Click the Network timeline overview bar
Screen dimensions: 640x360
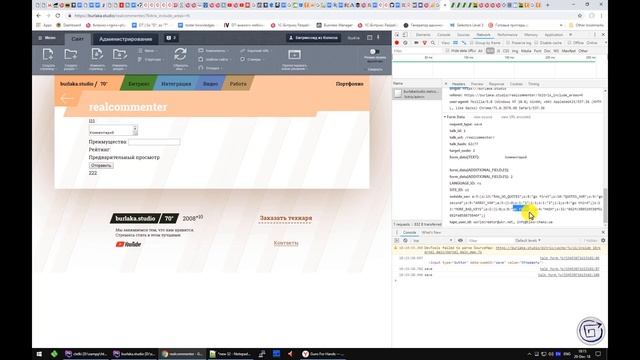[x=499, y=67]
